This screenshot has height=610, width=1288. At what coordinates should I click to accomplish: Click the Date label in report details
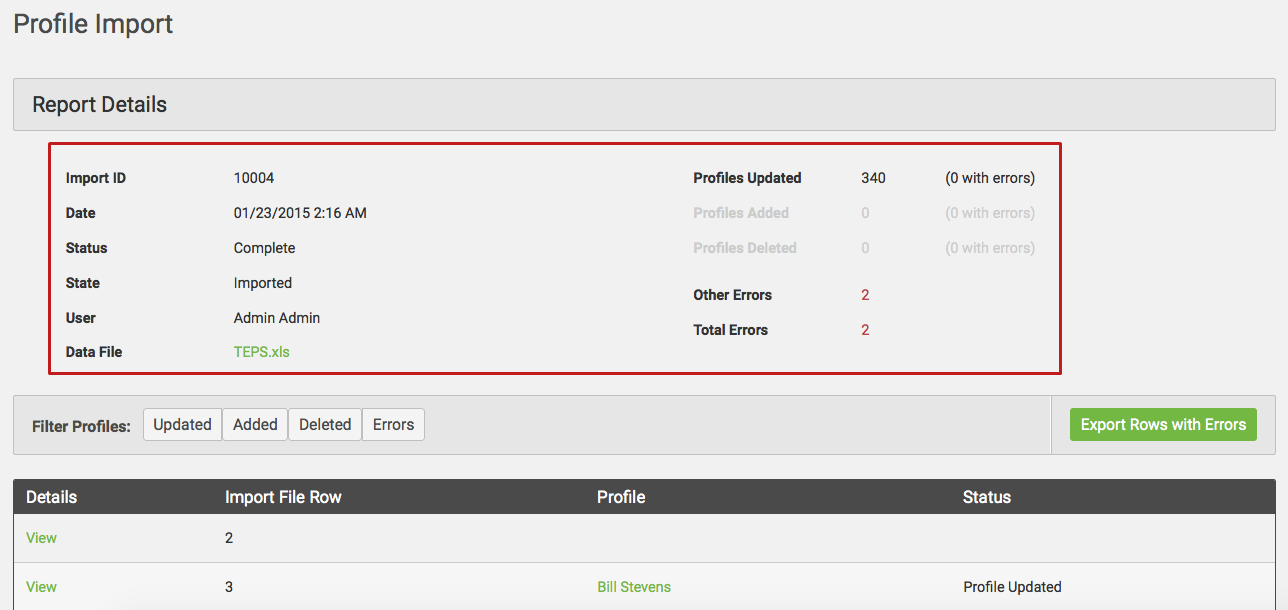(x=81, y=213)
